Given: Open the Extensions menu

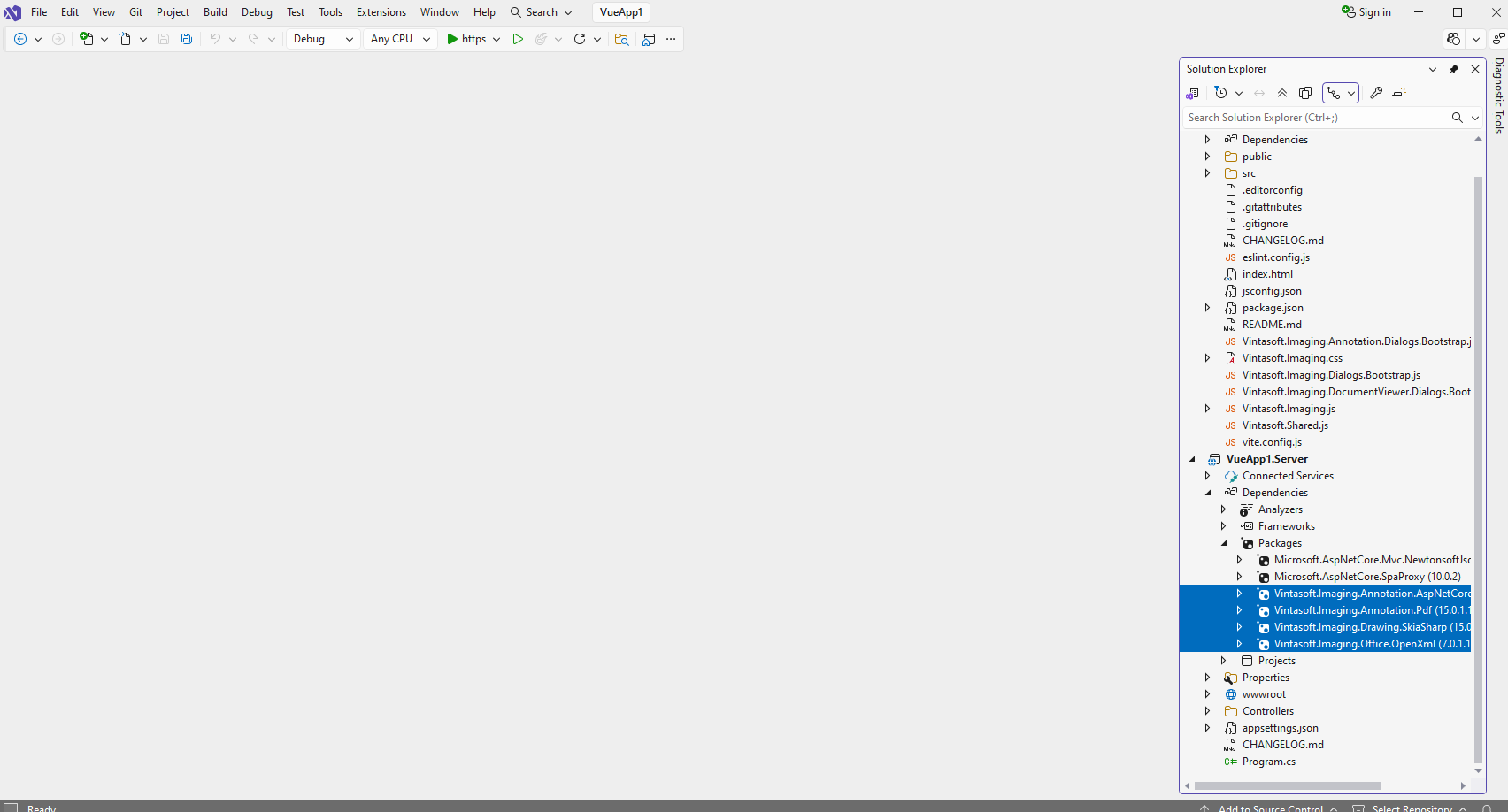Looking at the screenshot, I should (x=381, y=12).
